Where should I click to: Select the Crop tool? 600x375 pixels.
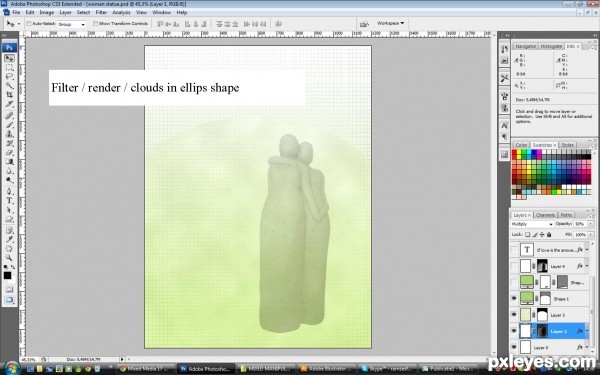[x=10, y=95]
